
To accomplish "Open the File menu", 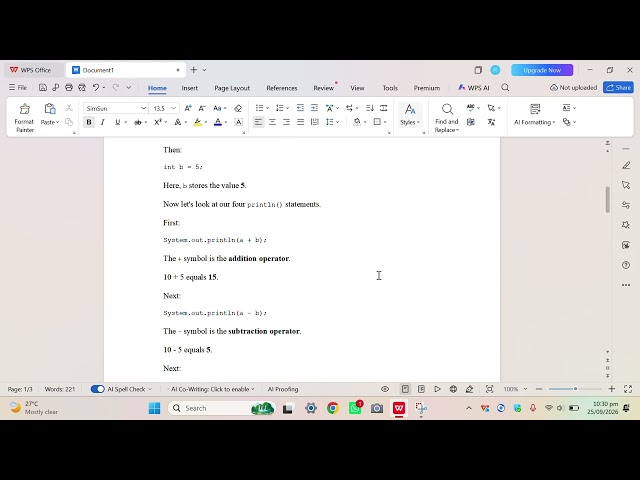I will pos(18,87).
